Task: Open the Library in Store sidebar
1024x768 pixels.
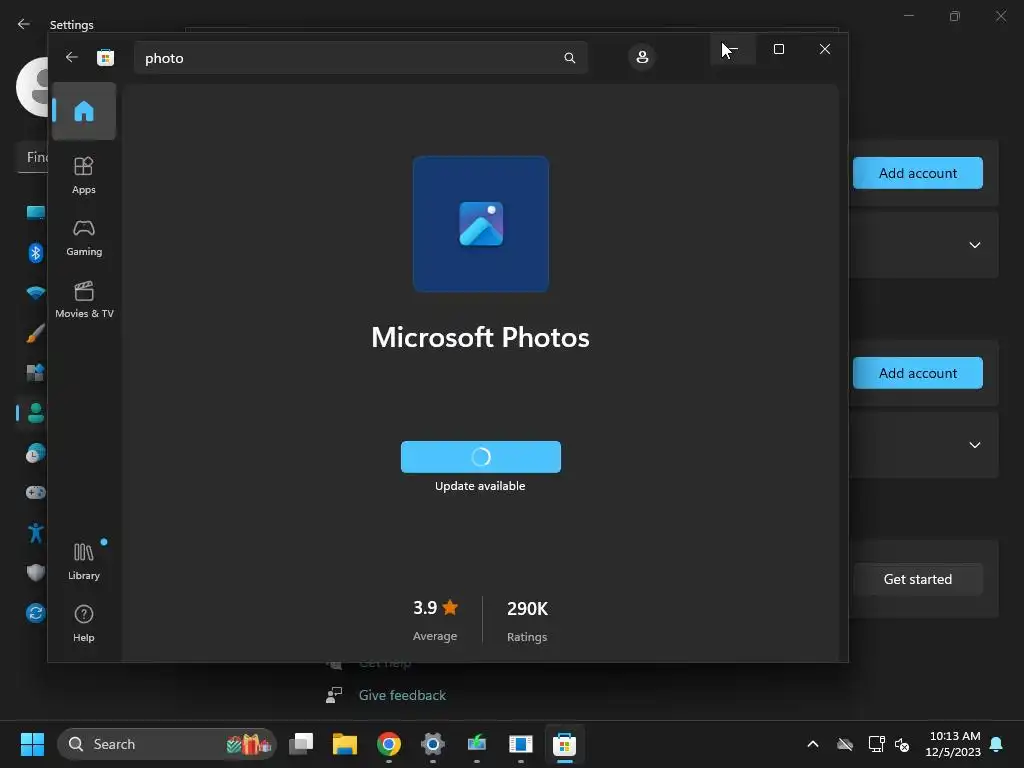Action: pyautogui.click(x=84, y=562)
